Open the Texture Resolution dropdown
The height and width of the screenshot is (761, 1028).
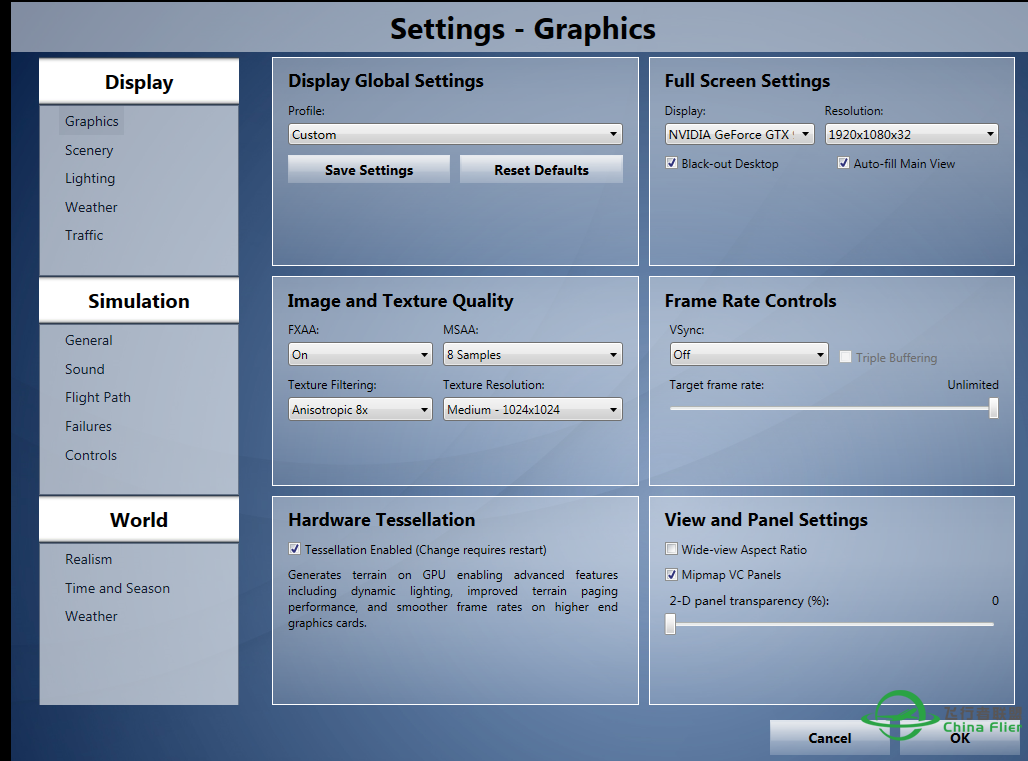[532, 409]
